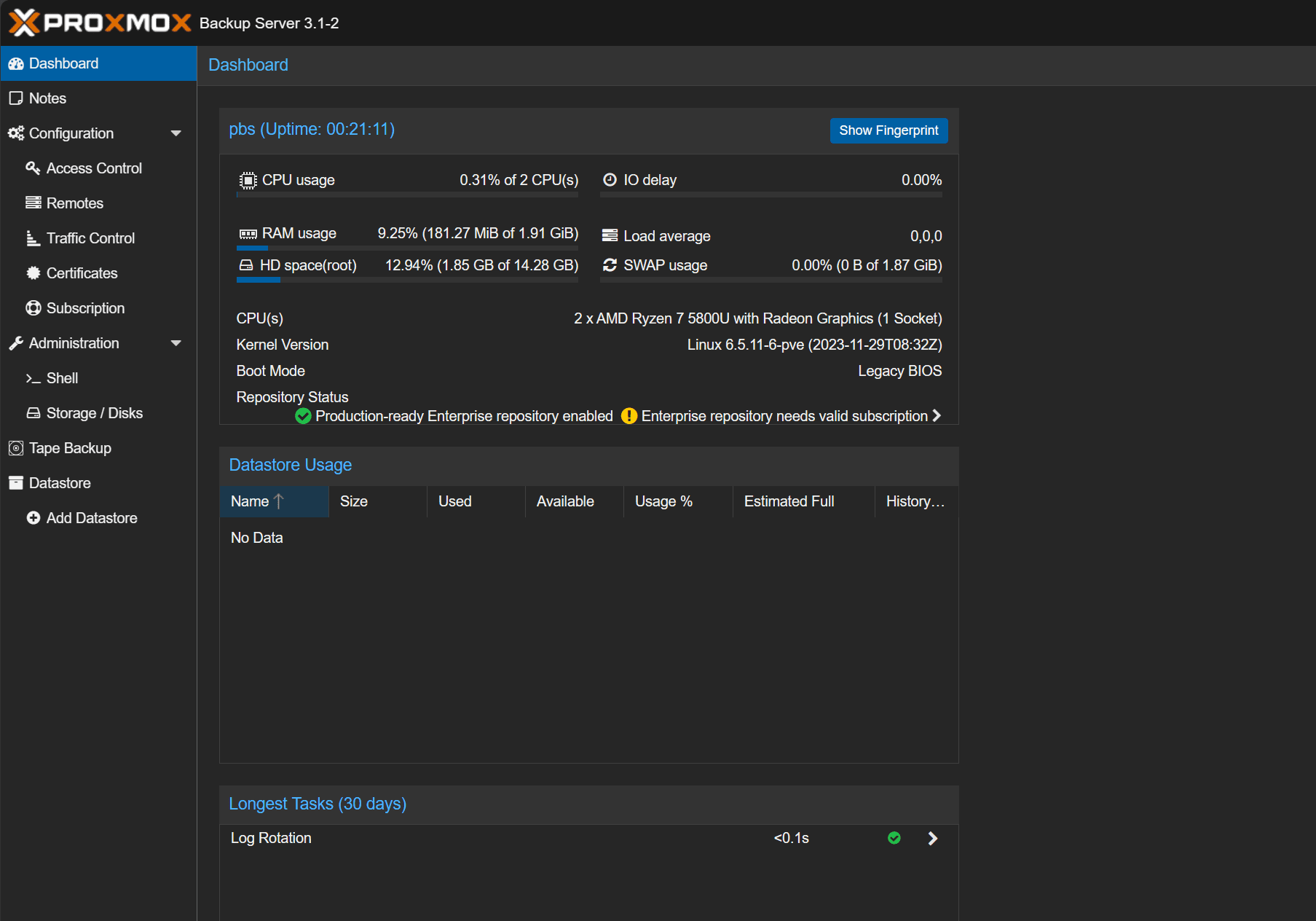The height and width of the screenshot is (921, 1316).
Task: Click the HD space(root) usage bar
Action: point(407,280)
